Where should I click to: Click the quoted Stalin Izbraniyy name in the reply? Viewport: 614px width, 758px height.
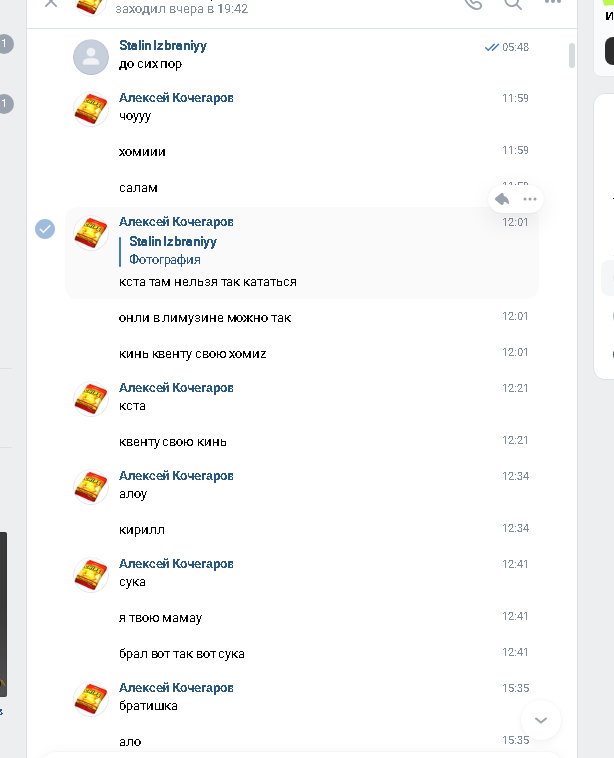(x=173, y=241)
